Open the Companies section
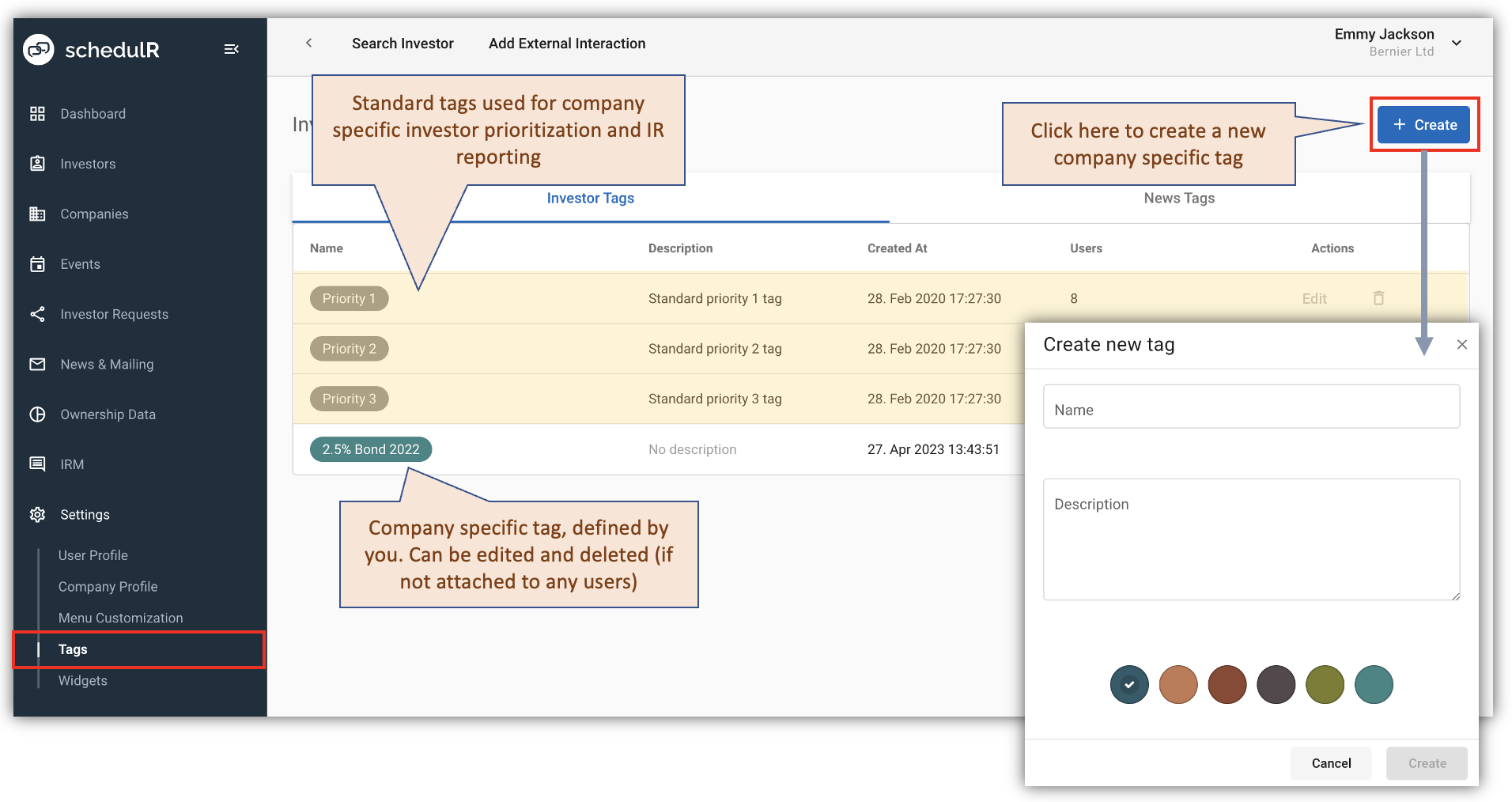1512x802 pixels. click(94, 214)
